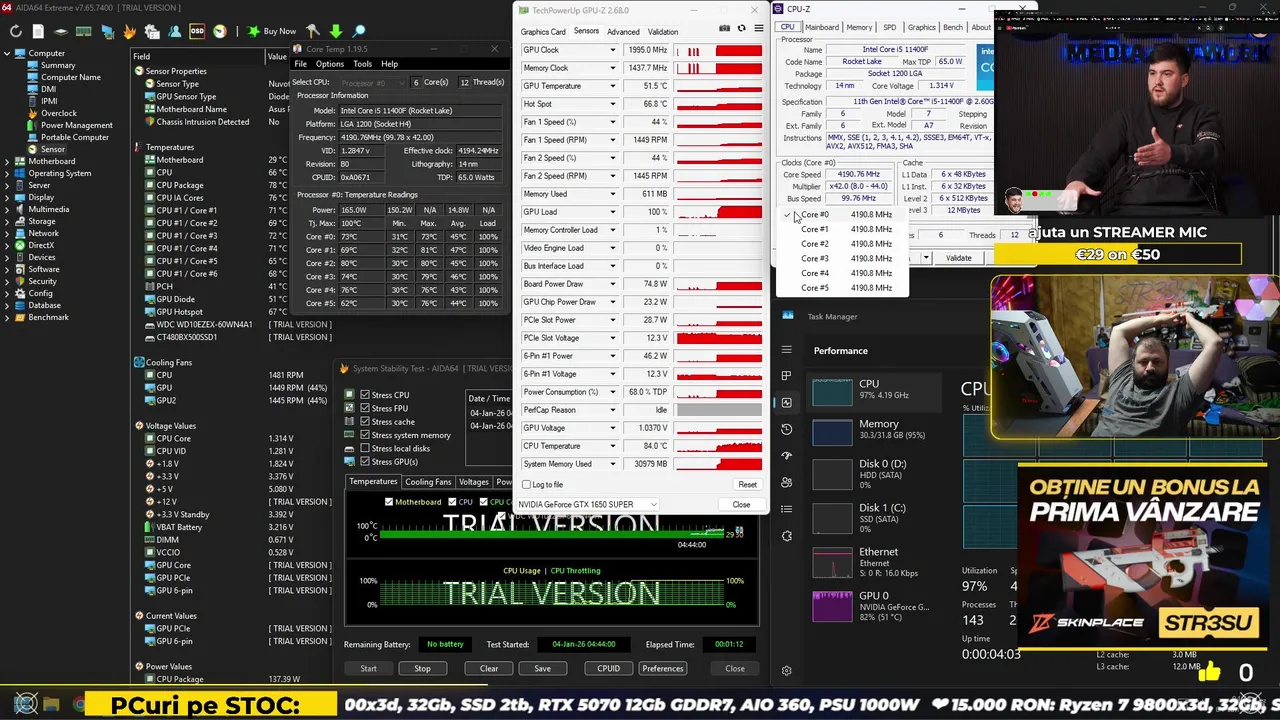This screenshot has width=1280, height=720.
Task: Toggle Stress cache checkbox
Action: coord(365,422)
